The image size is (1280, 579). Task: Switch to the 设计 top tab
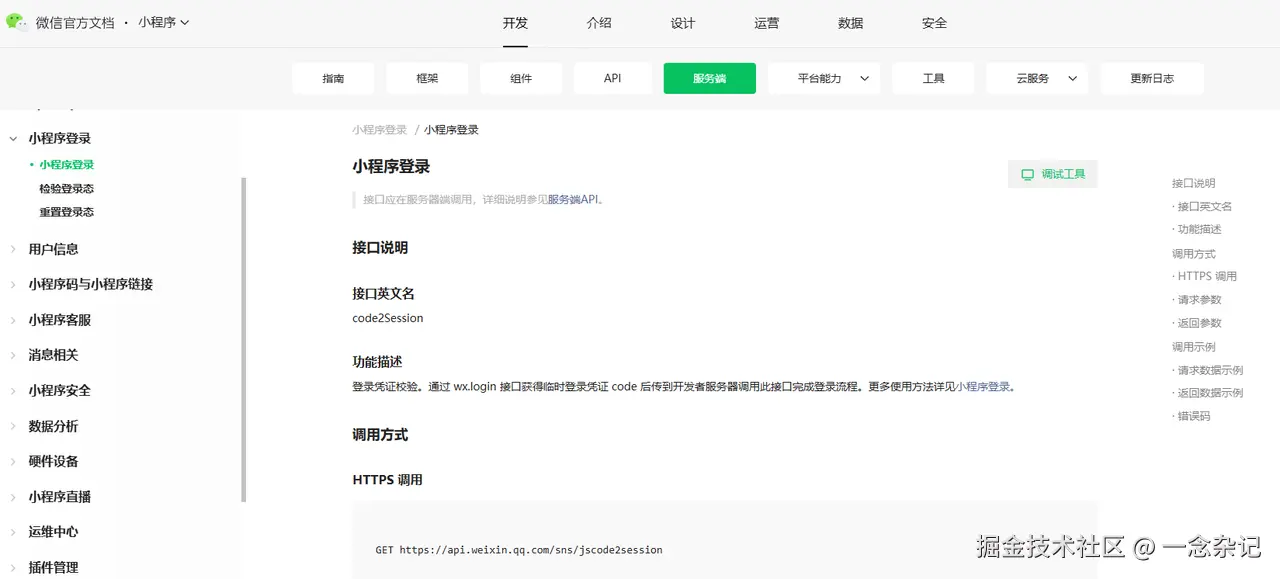[x=683, y=23]
